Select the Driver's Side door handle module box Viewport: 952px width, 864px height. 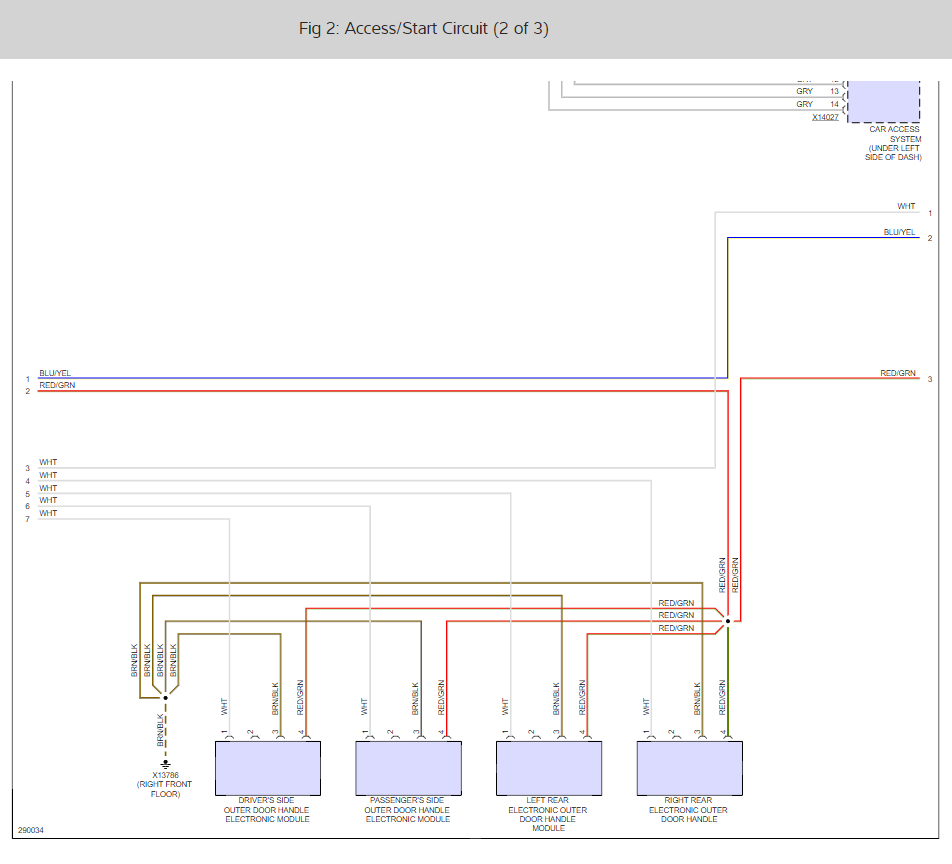pyautogui.click(x=268, y=768)
